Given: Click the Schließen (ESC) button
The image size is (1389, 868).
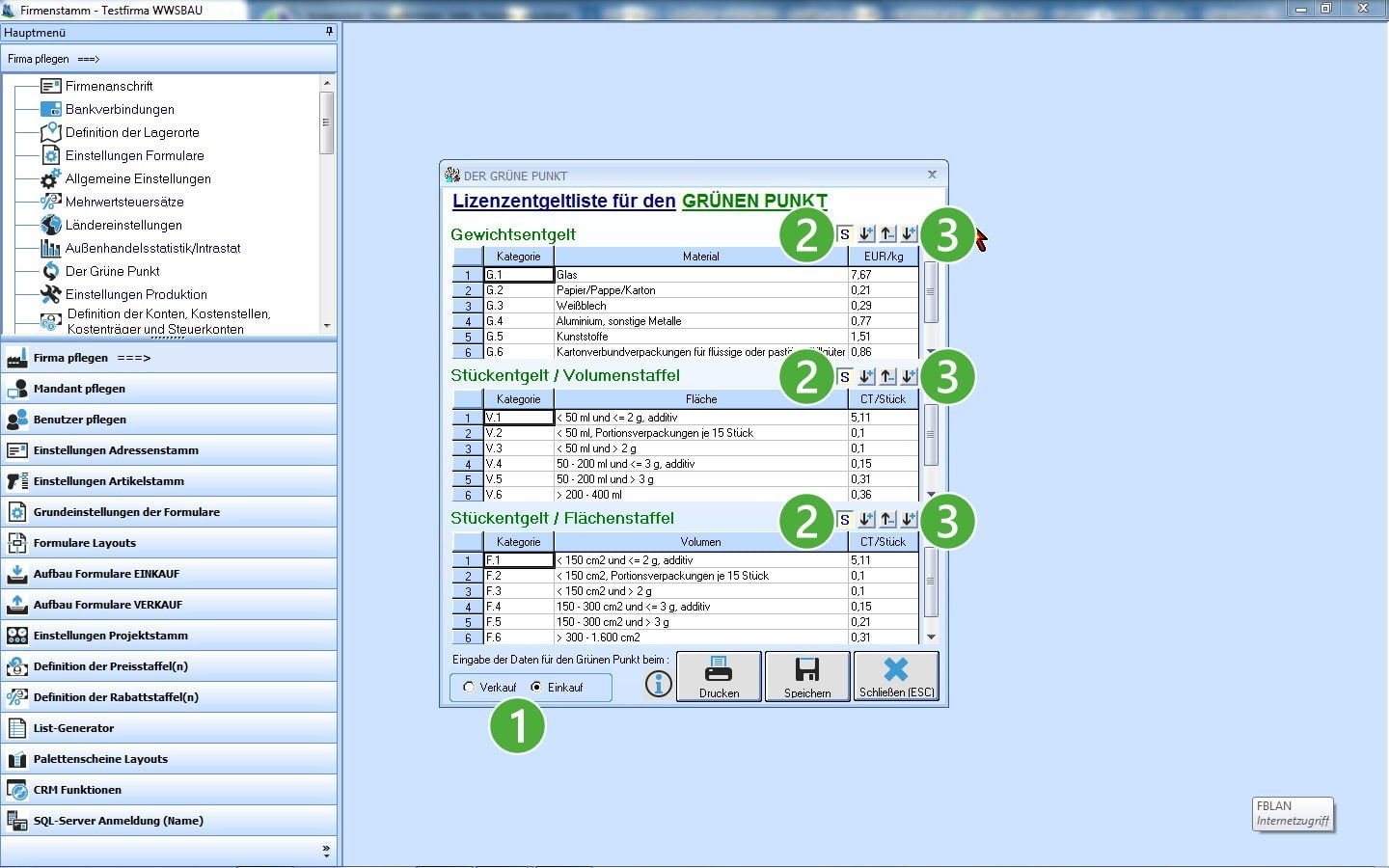Looking at the screenshot, I should coord(896,676).
